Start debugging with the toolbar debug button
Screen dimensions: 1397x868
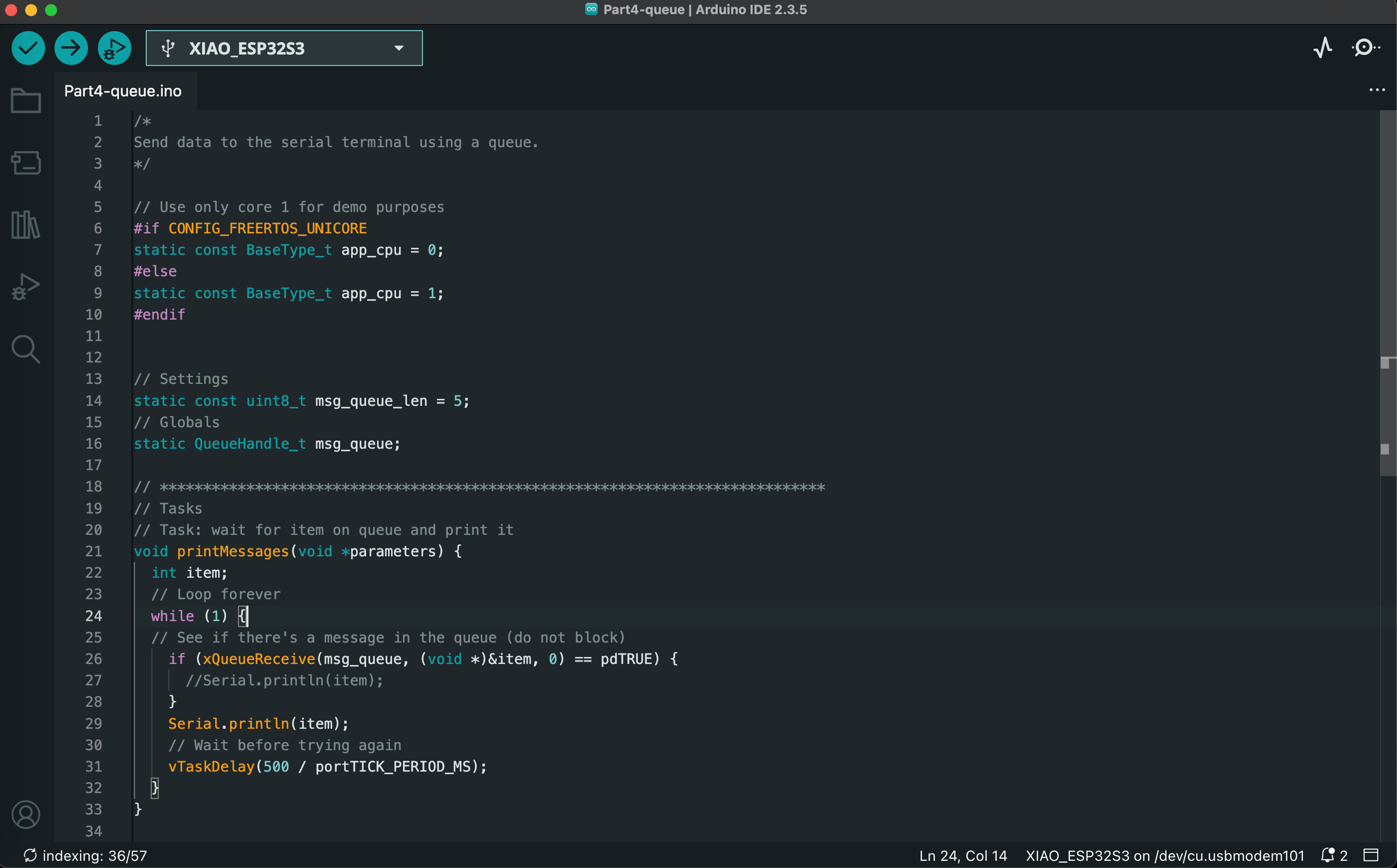coord(114,48)
